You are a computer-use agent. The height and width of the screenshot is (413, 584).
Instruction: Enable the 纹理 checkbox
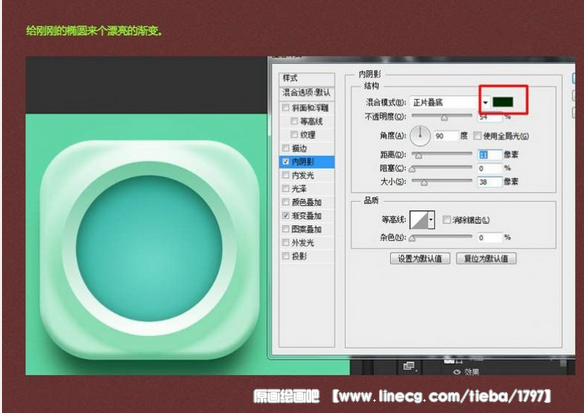coord(294,134)
